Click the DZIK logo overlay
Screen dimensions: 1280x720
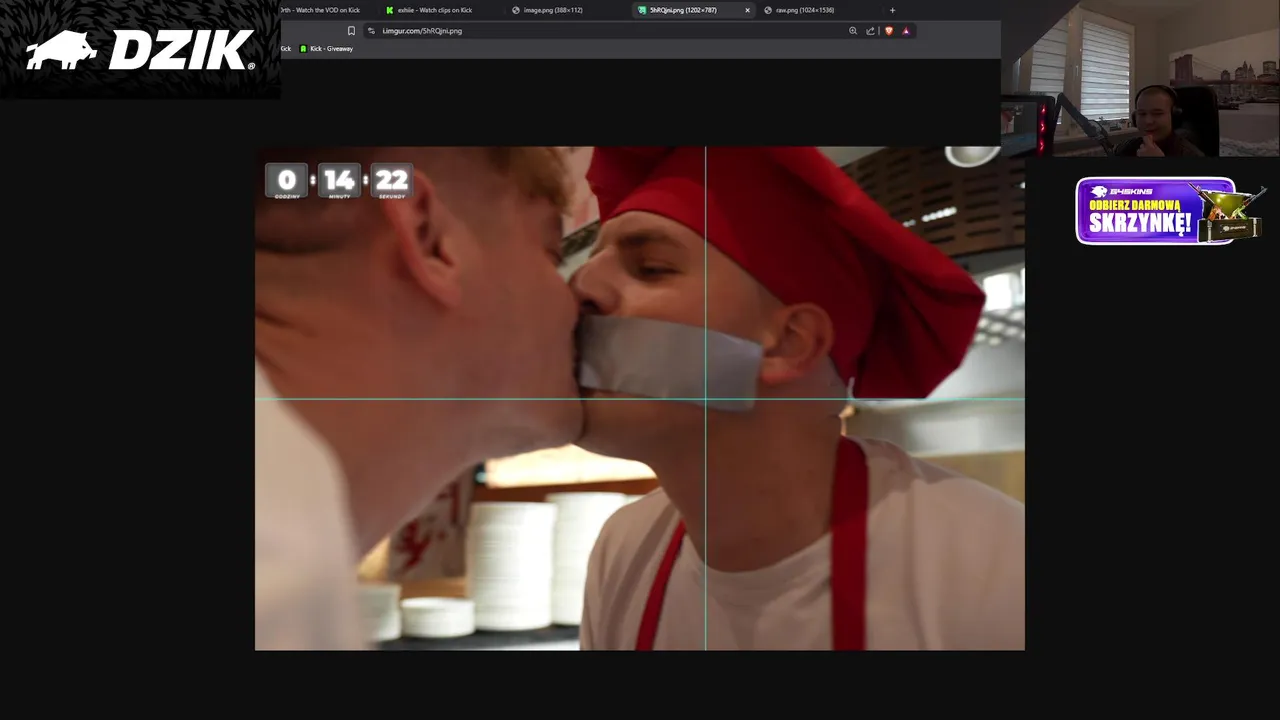click(x=140, y=50)
